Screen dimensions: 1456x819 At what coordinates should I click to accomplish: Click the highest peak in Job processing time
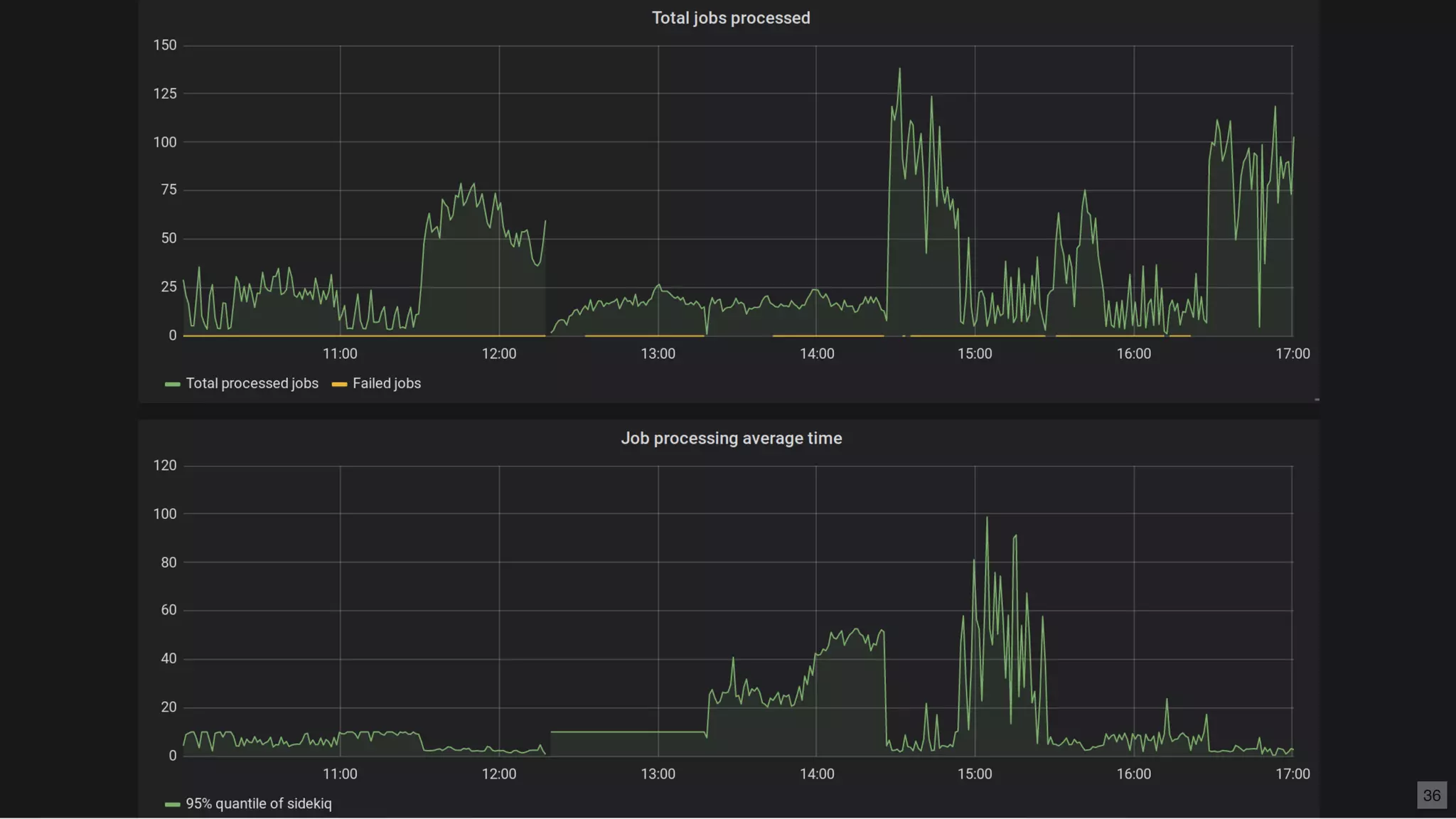click(x=986, y=518)
